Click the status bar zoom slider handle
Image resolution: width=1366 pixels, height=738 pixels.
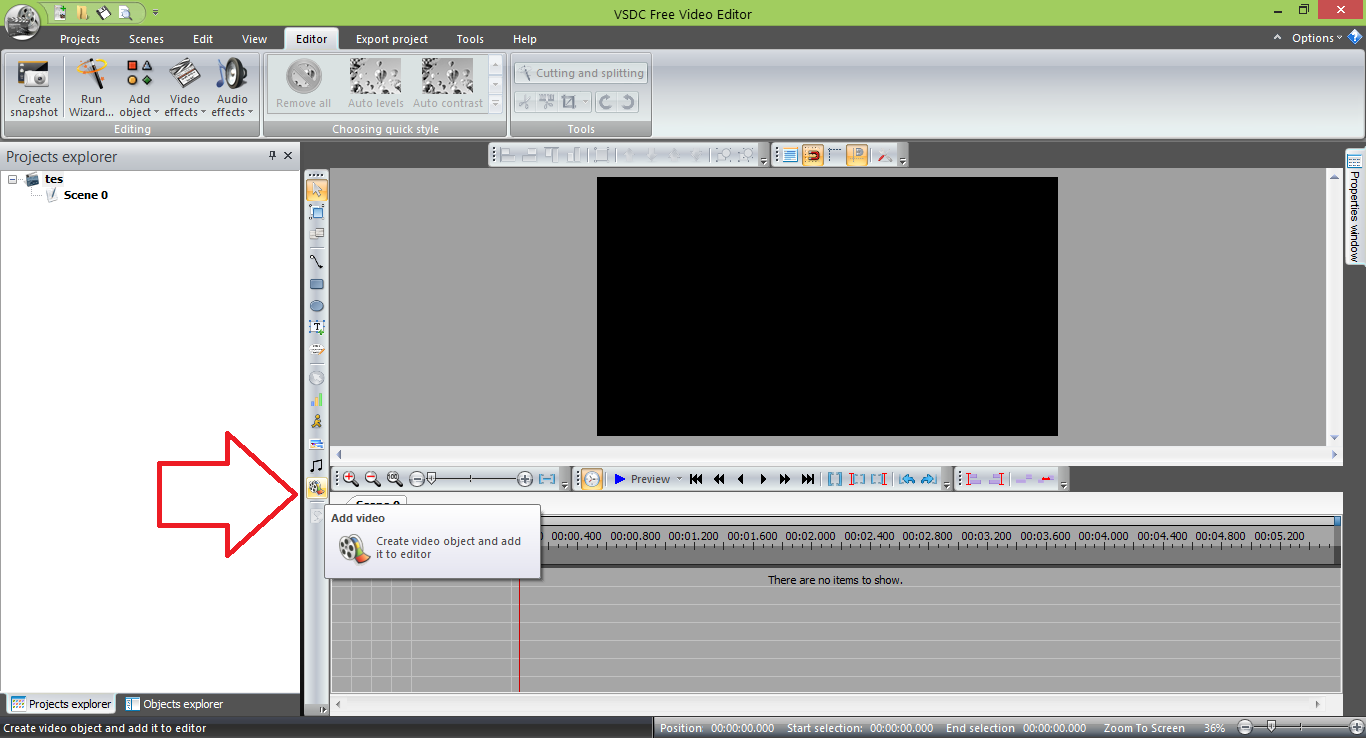(1271, 727)
